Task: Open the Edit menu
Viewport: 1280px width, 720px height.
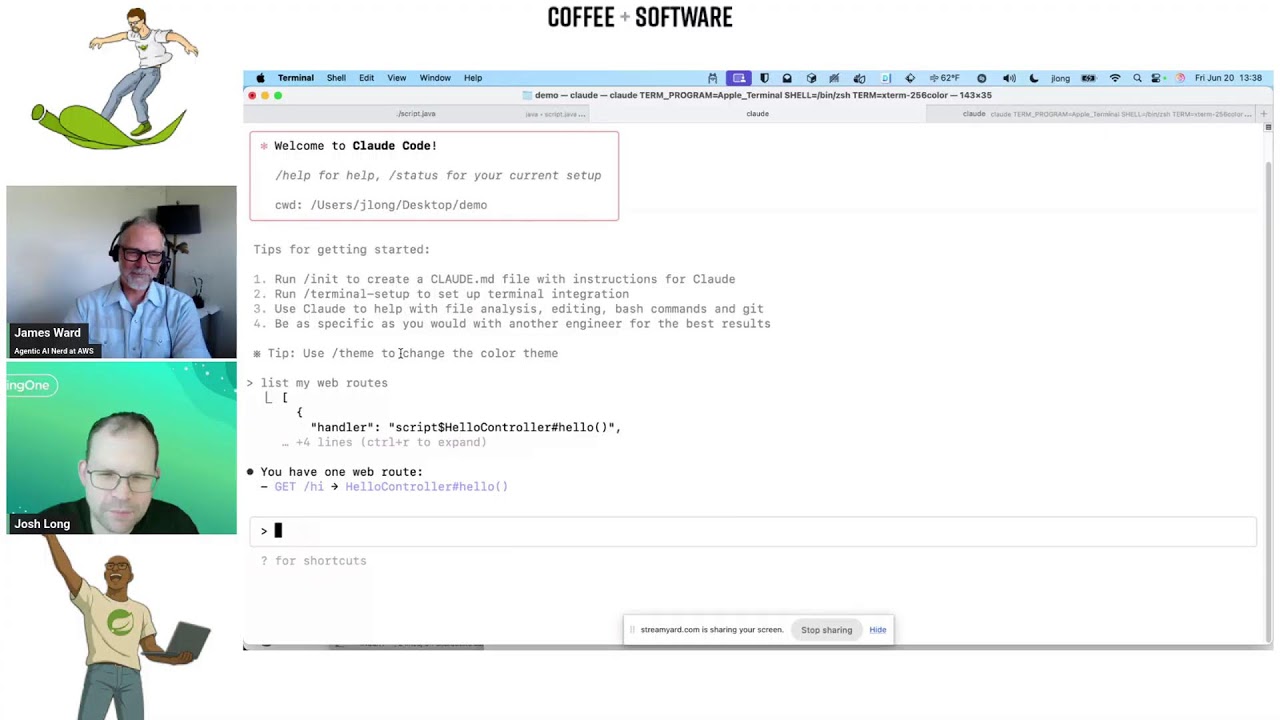Action: tap(366, 78)
